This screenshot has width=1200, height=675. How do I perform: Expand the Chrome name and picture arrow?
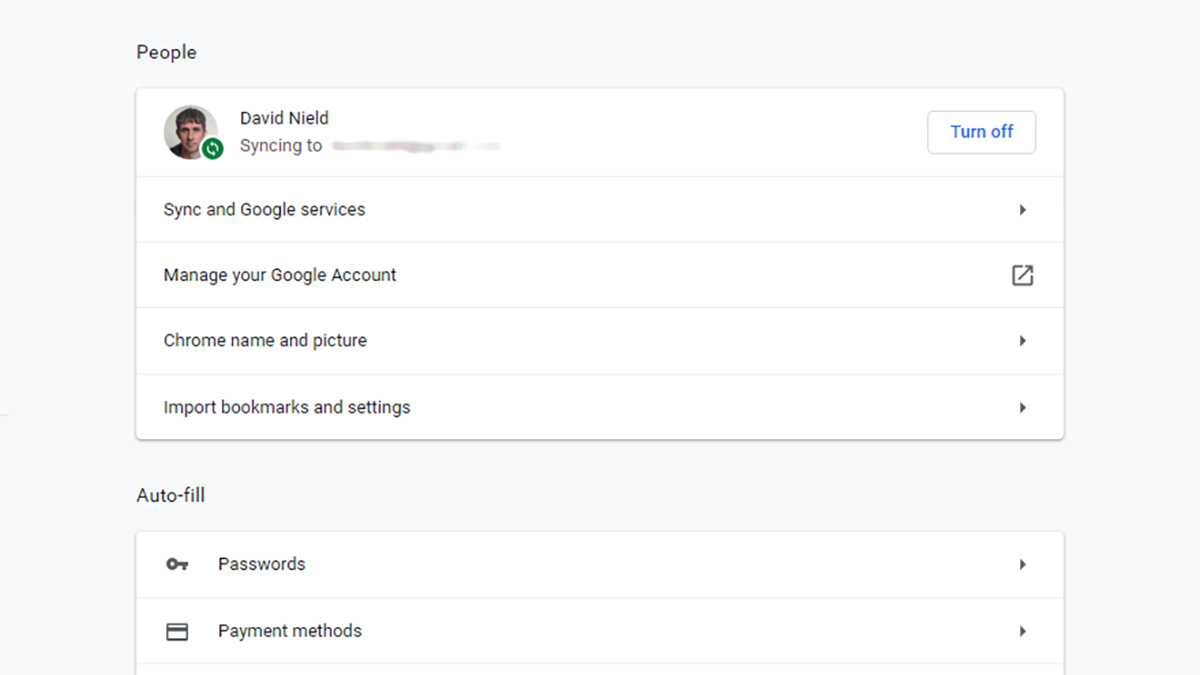pyautogui.click(x=1022, y=341)
